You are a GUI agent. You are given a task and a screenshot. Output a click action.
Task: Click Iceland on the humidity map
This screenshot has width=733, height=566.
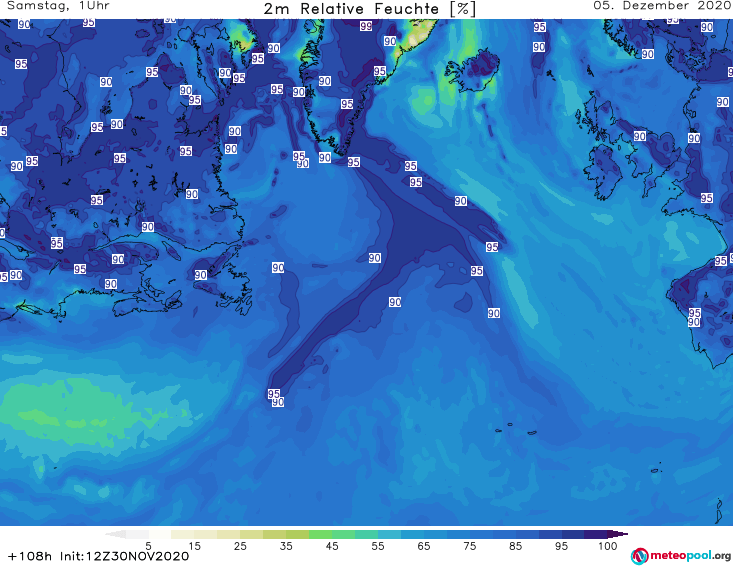pyautogui.click(x=472, y=72)
